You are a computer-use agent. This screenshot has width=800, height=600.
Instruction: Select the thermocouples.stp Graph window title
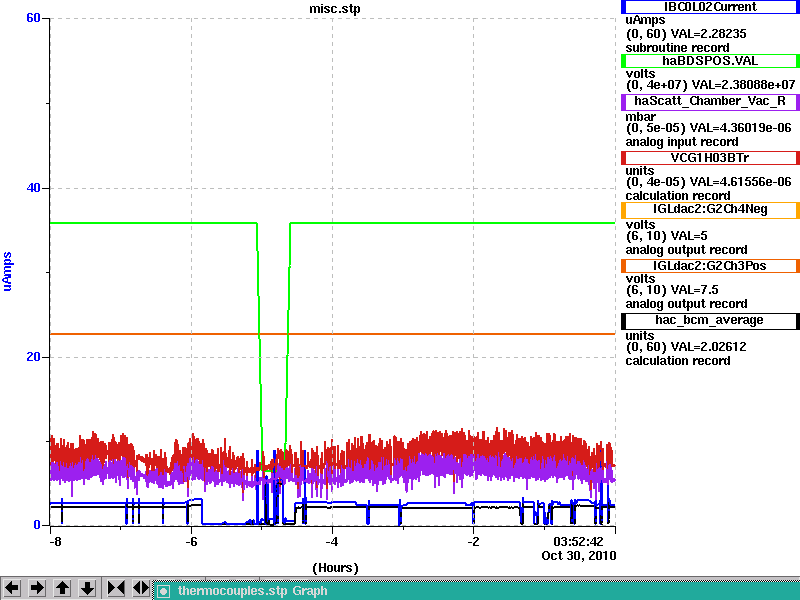(x=253, y=591)
